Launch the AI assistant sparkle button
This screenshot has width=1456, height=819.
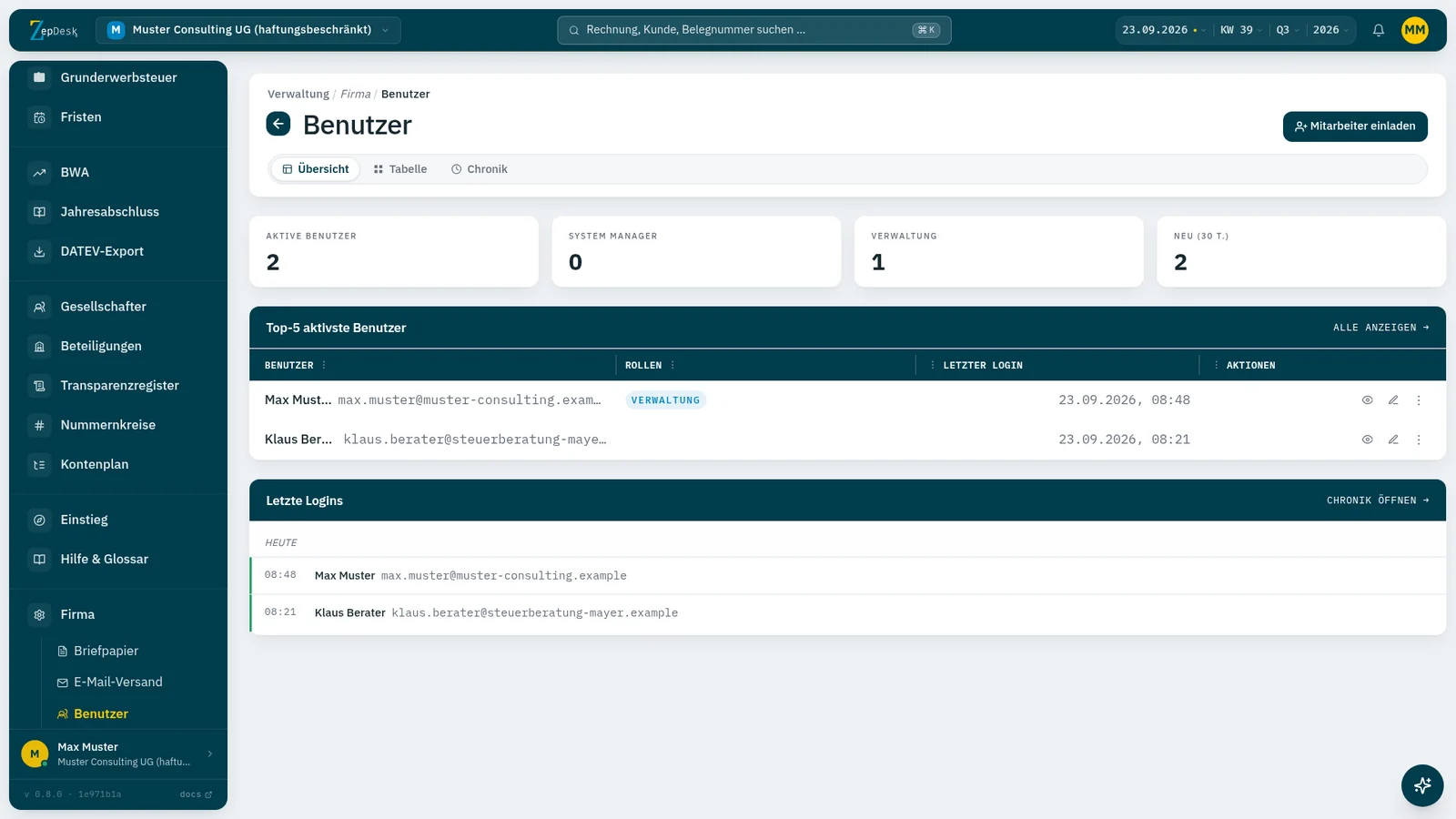[x=1422, y=785]
